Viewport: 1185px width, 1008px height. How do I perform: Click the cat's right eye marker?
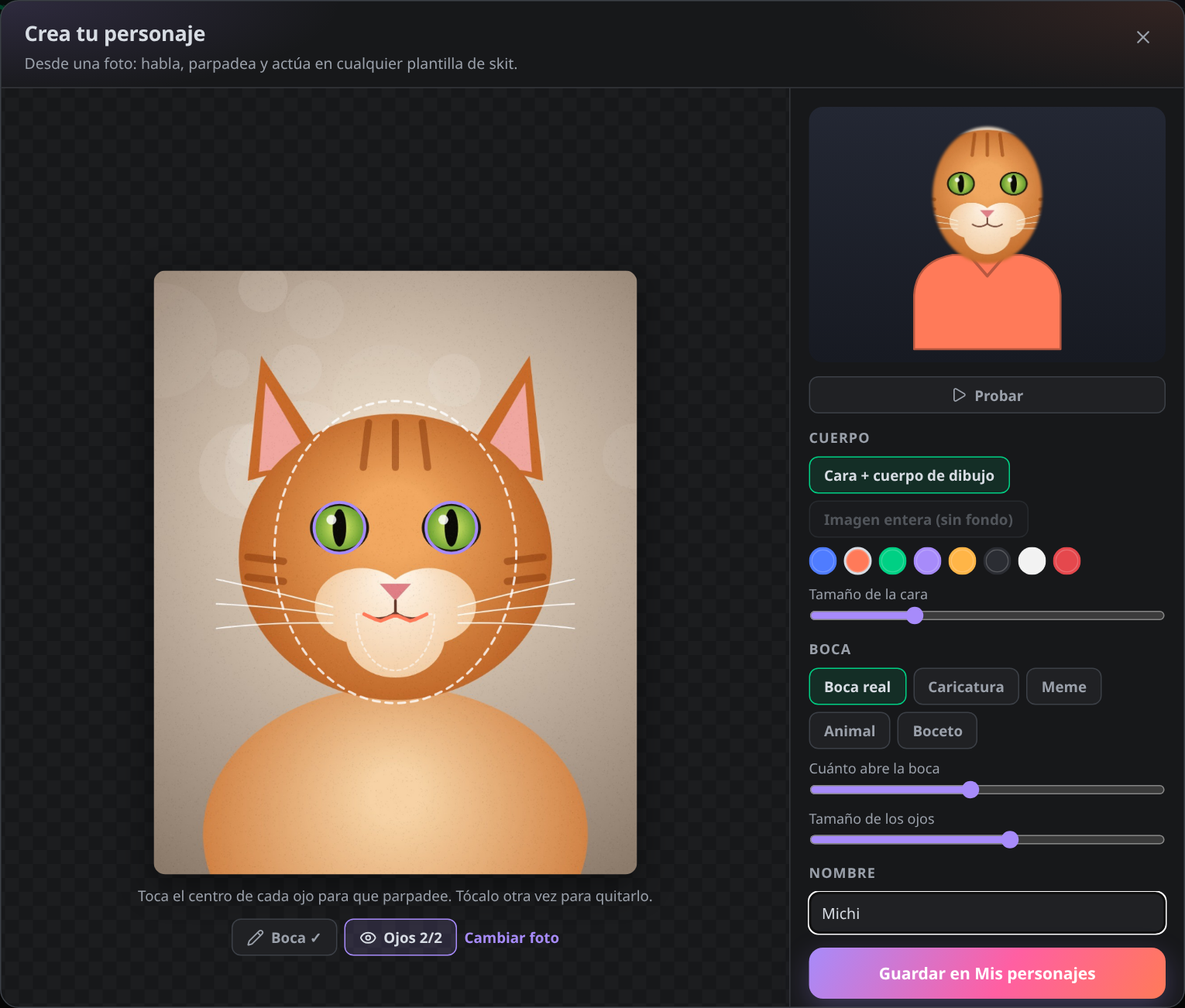click(x=452, y=528)
